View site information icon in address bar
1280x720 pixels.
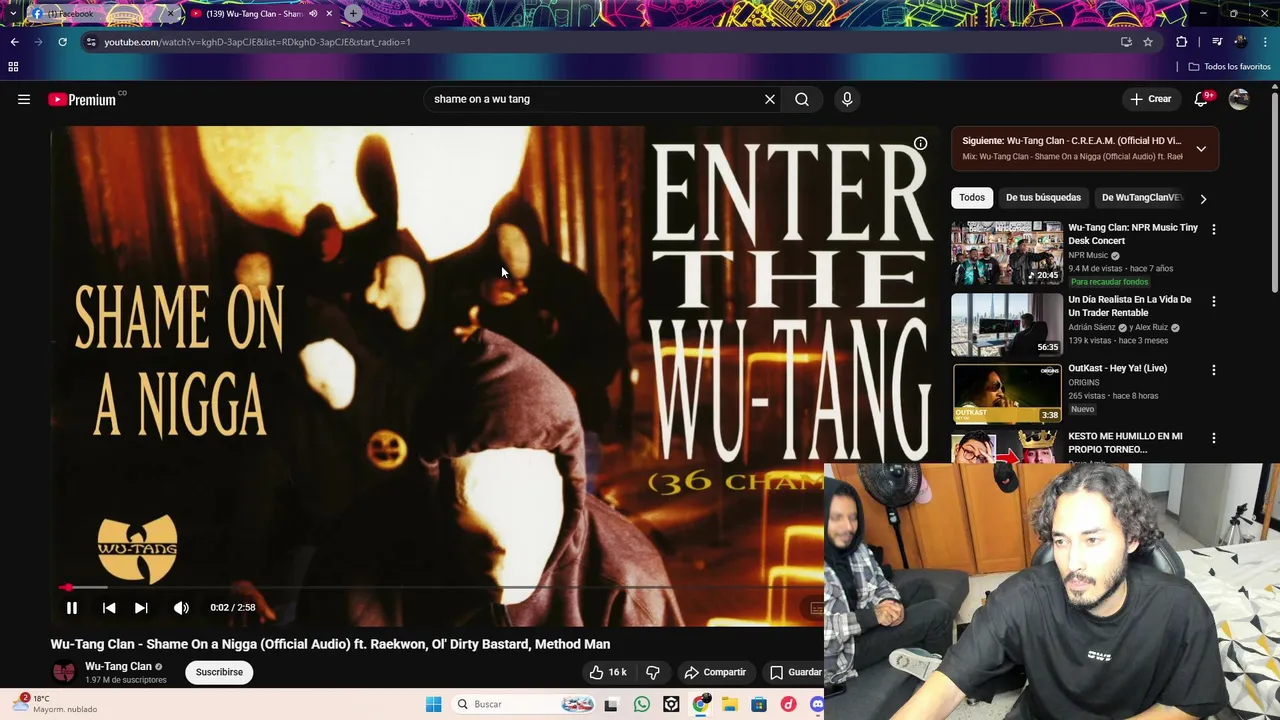point(91,42)
